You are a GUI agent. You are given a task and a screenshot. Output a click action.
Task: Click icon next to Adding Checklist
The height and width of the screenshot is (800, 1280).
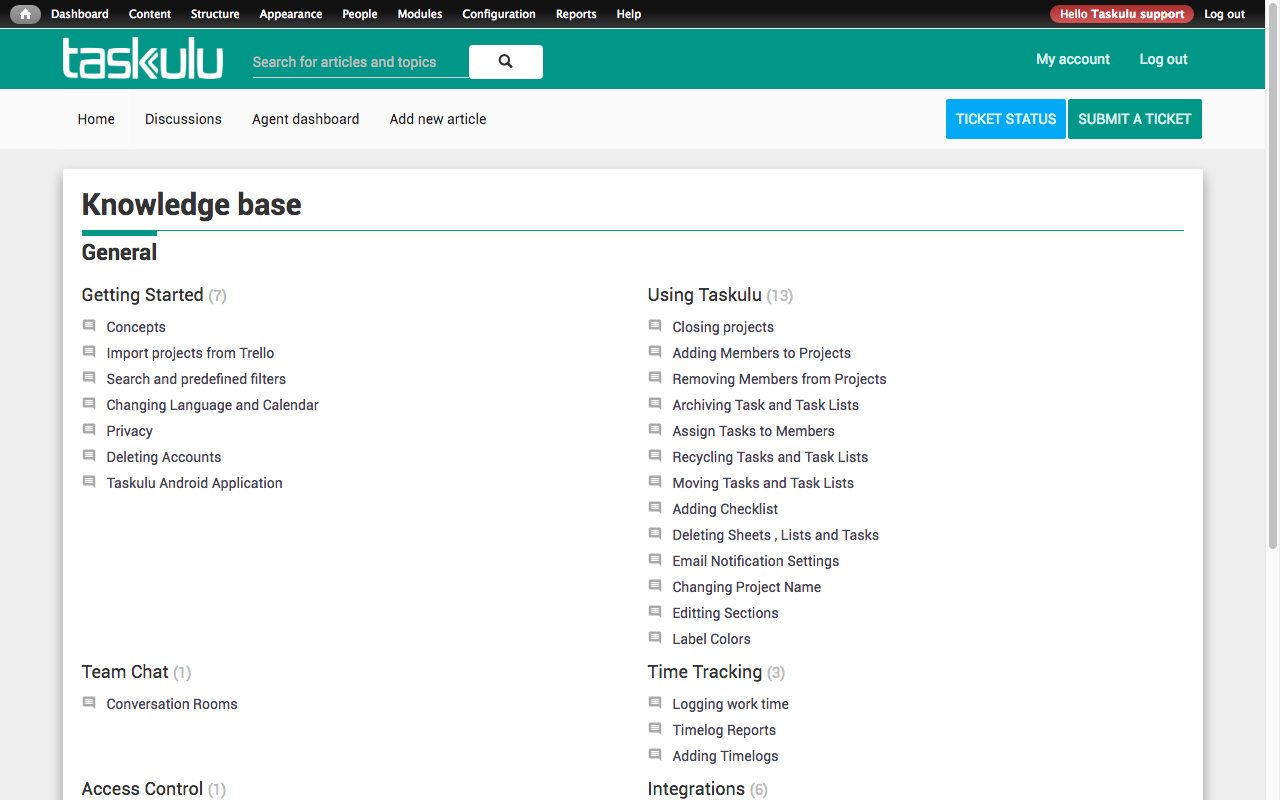pyautogui.click(x=655, y=508)
